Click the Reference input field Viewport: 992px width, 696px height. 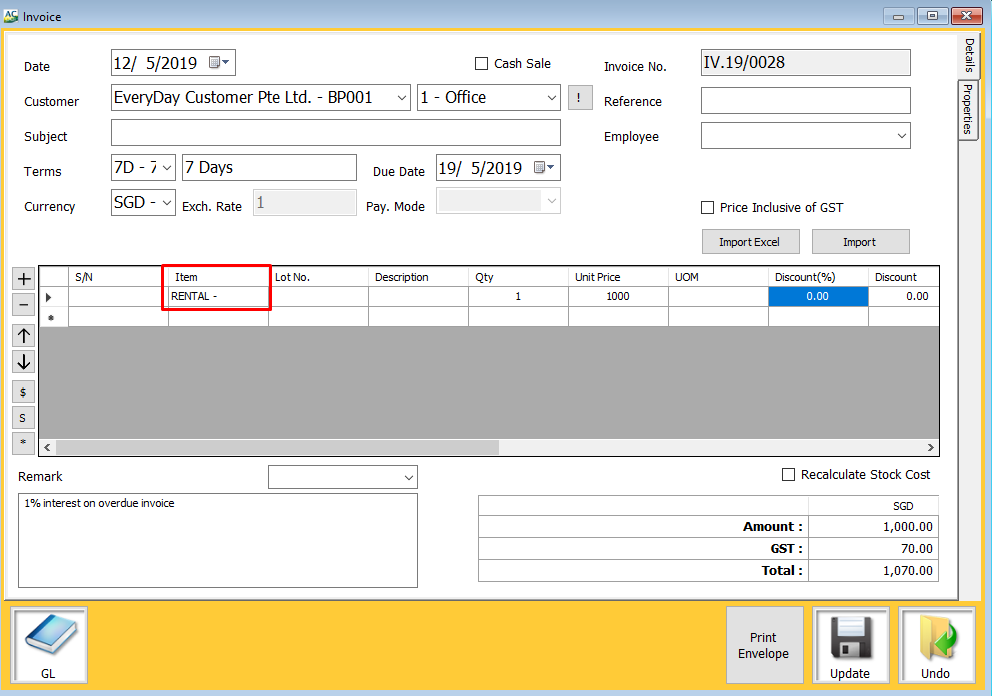805,101
